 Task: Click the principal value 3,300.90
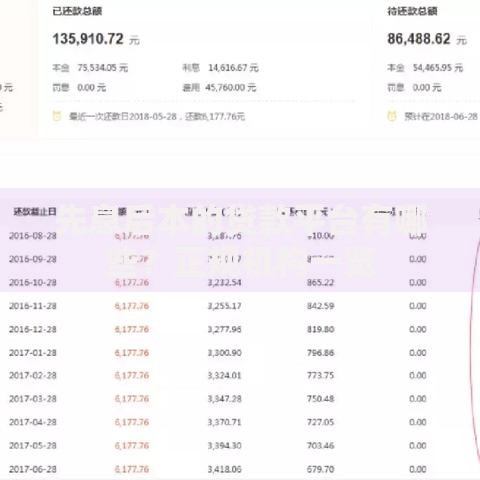tap(224, 352)
